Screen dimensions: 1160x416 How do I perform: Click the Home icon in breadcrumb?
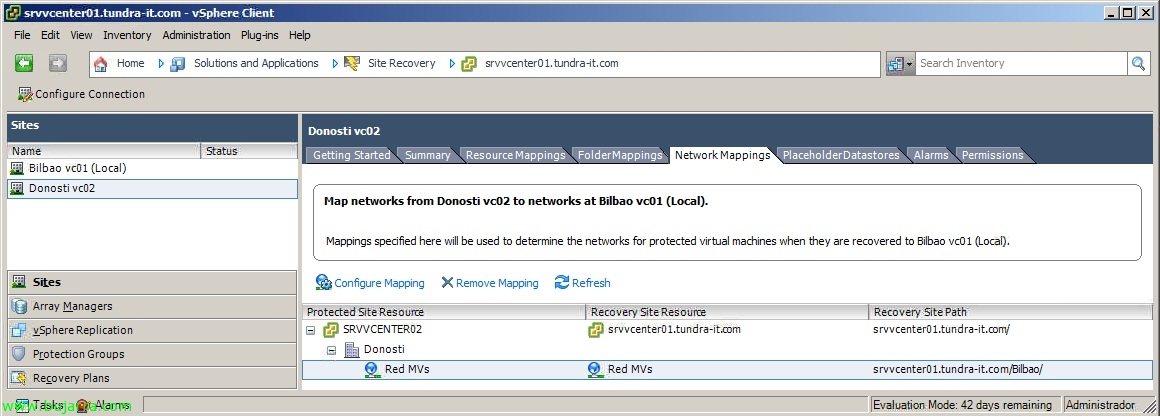[x=101, y=64]
